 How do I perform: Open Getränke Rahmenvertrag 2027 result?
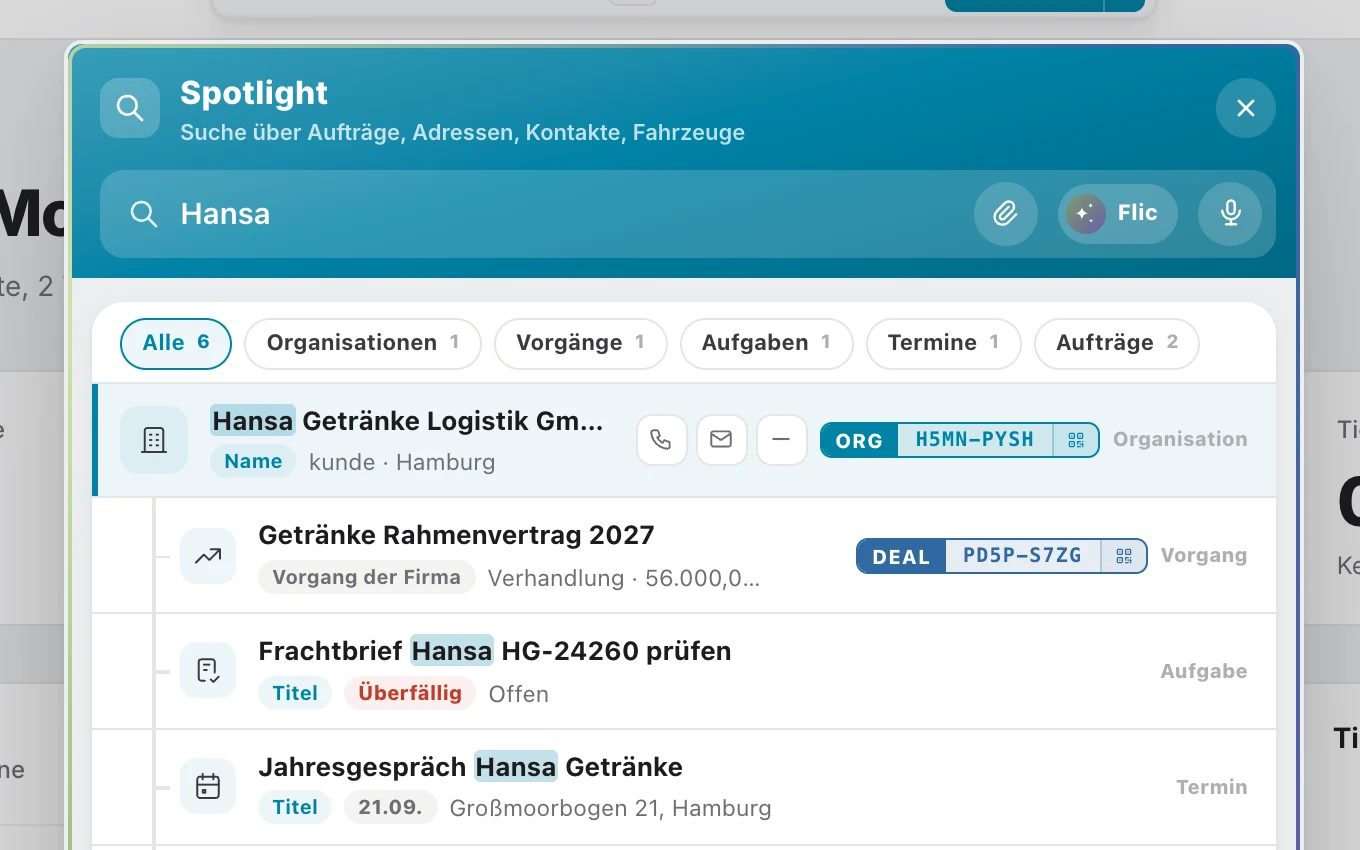684,556
